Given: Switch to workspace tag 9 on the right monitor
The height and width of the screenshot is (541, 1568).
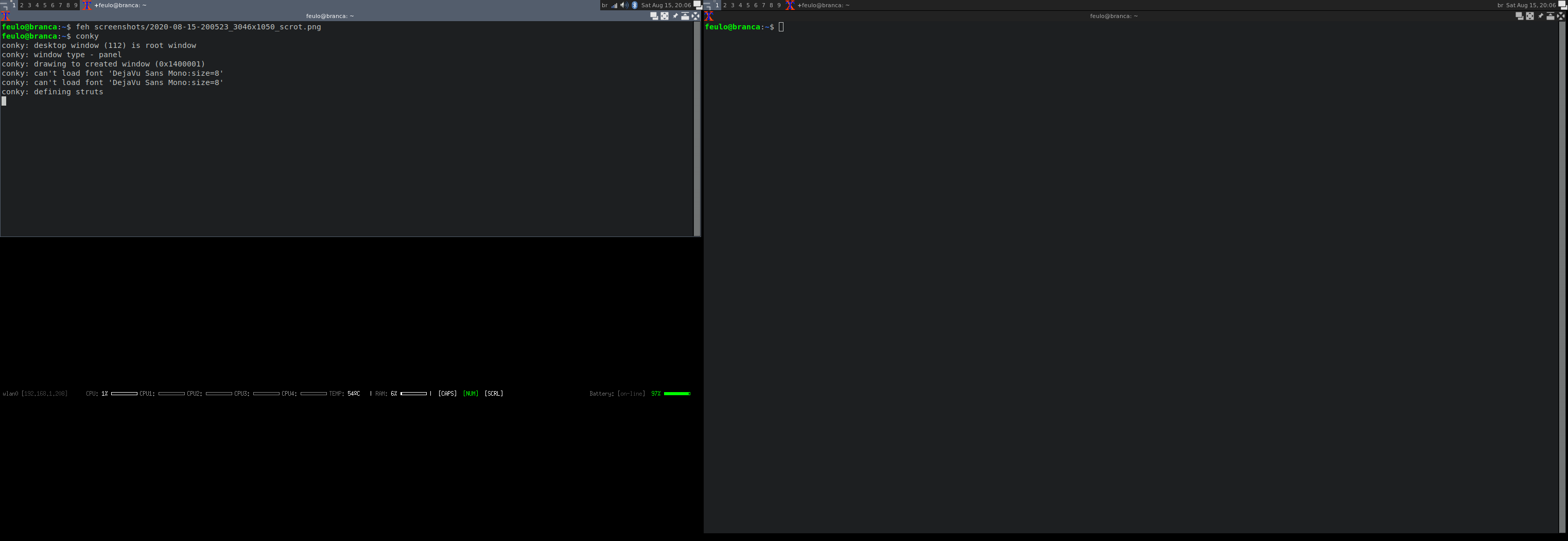Looking at the screenshot, I should pos(778,4).
